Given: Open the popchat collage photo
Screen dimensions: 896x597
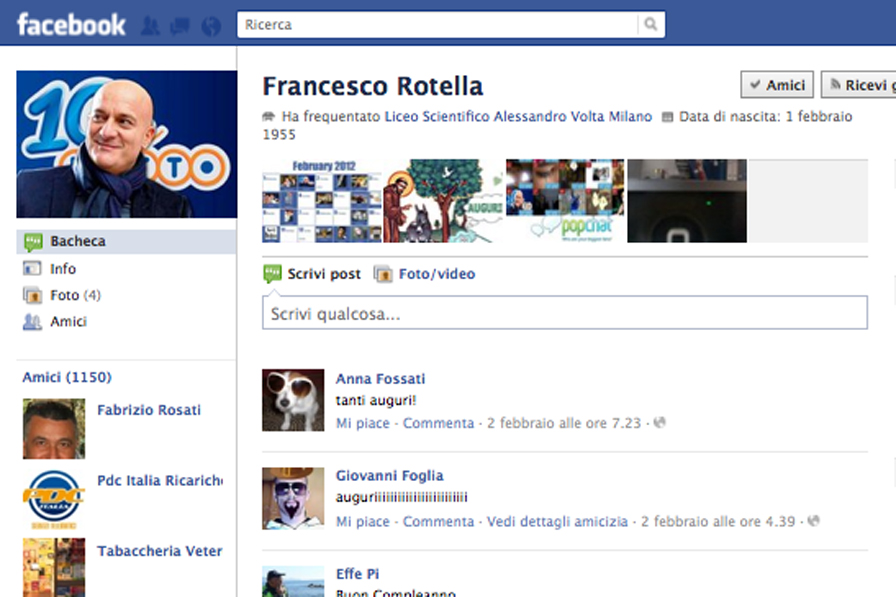Looking at the screenshot, I should point(565,201).
